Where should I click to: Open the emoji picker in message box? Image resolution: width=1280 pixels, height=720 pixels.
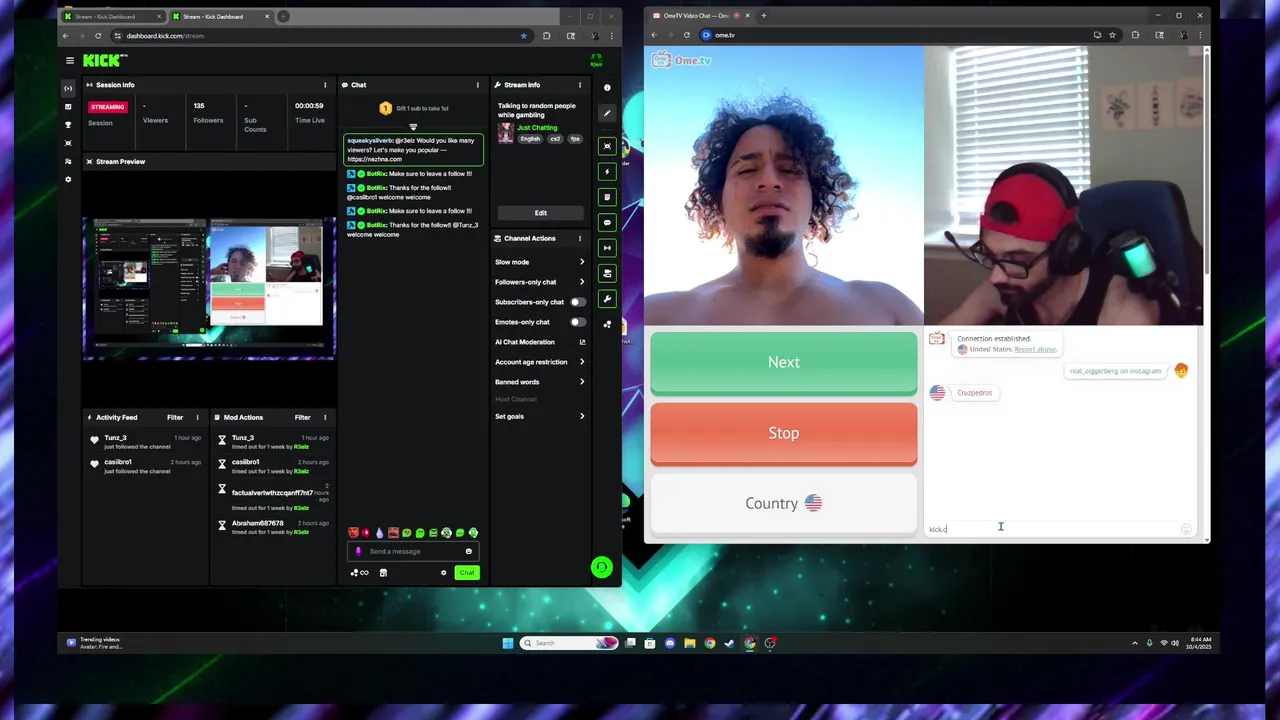click(468, 551)
